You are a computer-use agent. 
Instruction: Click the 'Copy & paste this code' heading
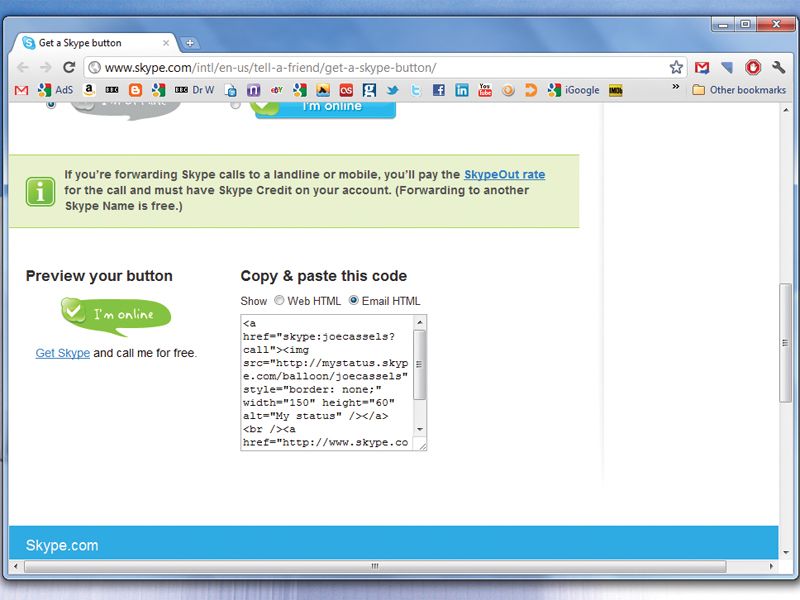coord(323,276)
